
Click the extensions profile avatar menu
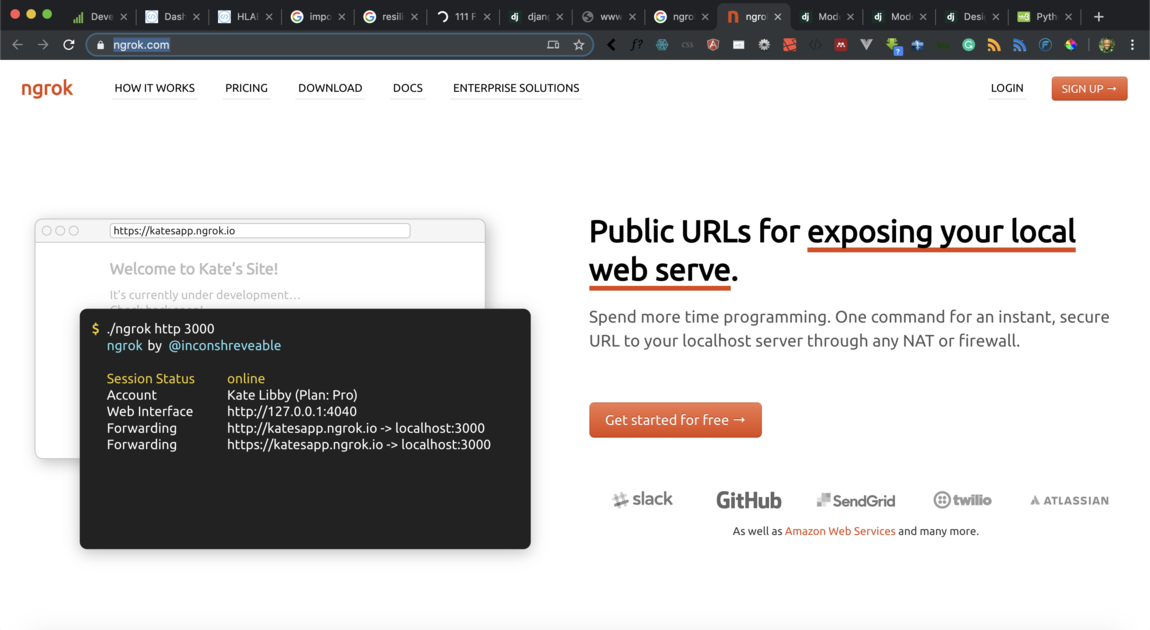click(1104, 45)
